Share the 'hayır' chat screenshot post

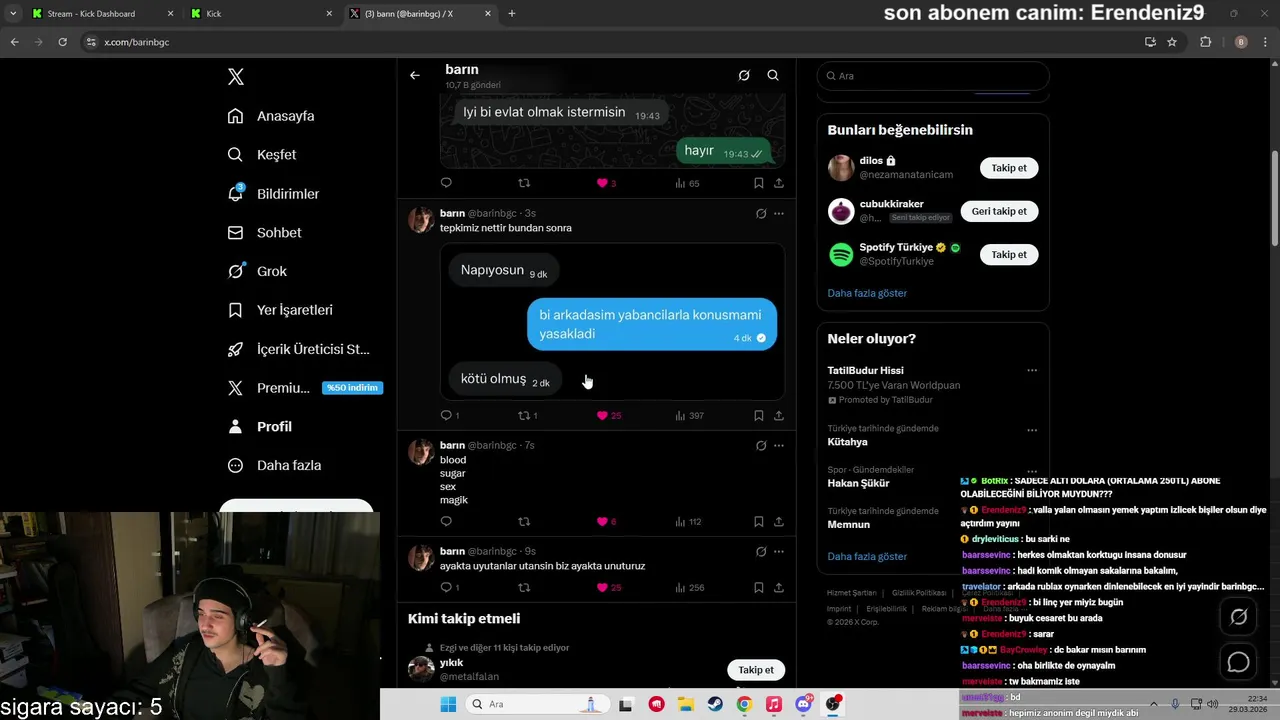[x=779, y=183]
